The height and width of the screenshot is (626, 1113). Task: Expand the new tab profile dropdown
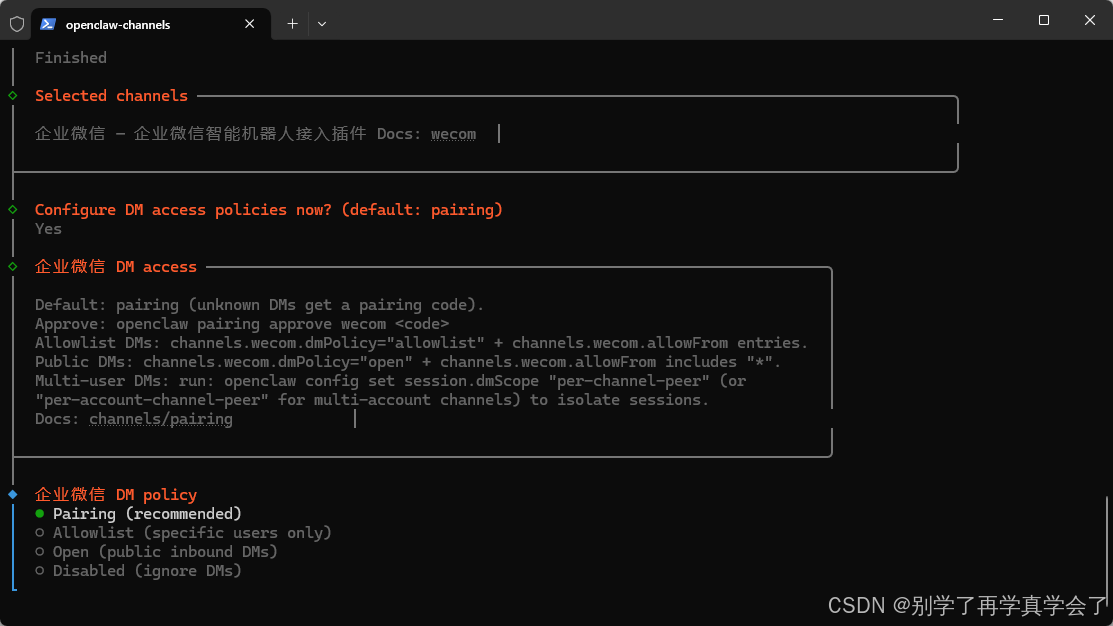click(322, 24)
